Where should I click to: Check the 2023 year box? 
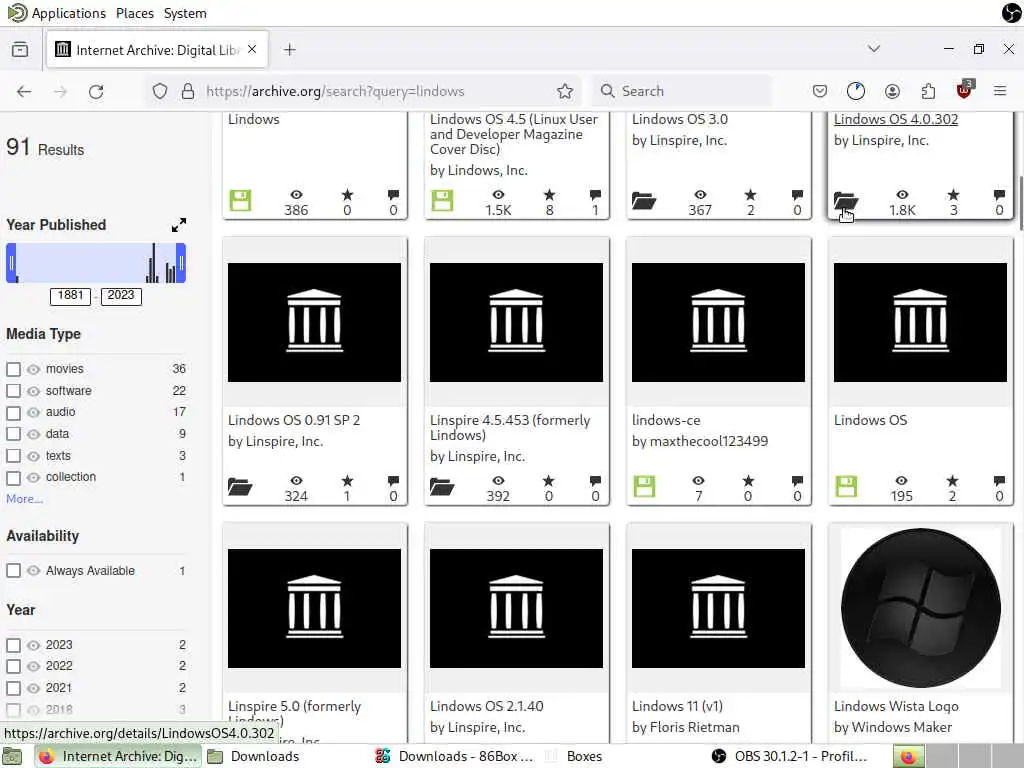13,645
